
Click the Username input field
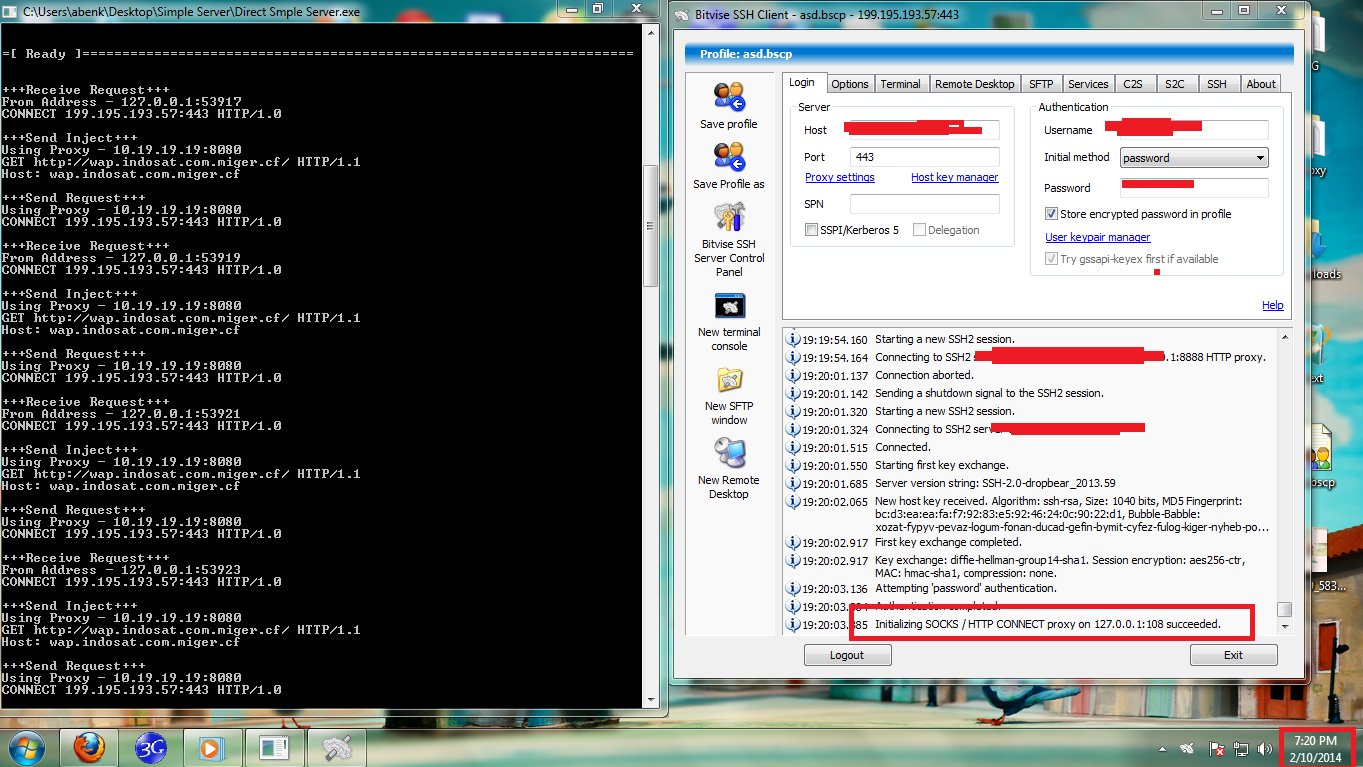point(1194,130)
